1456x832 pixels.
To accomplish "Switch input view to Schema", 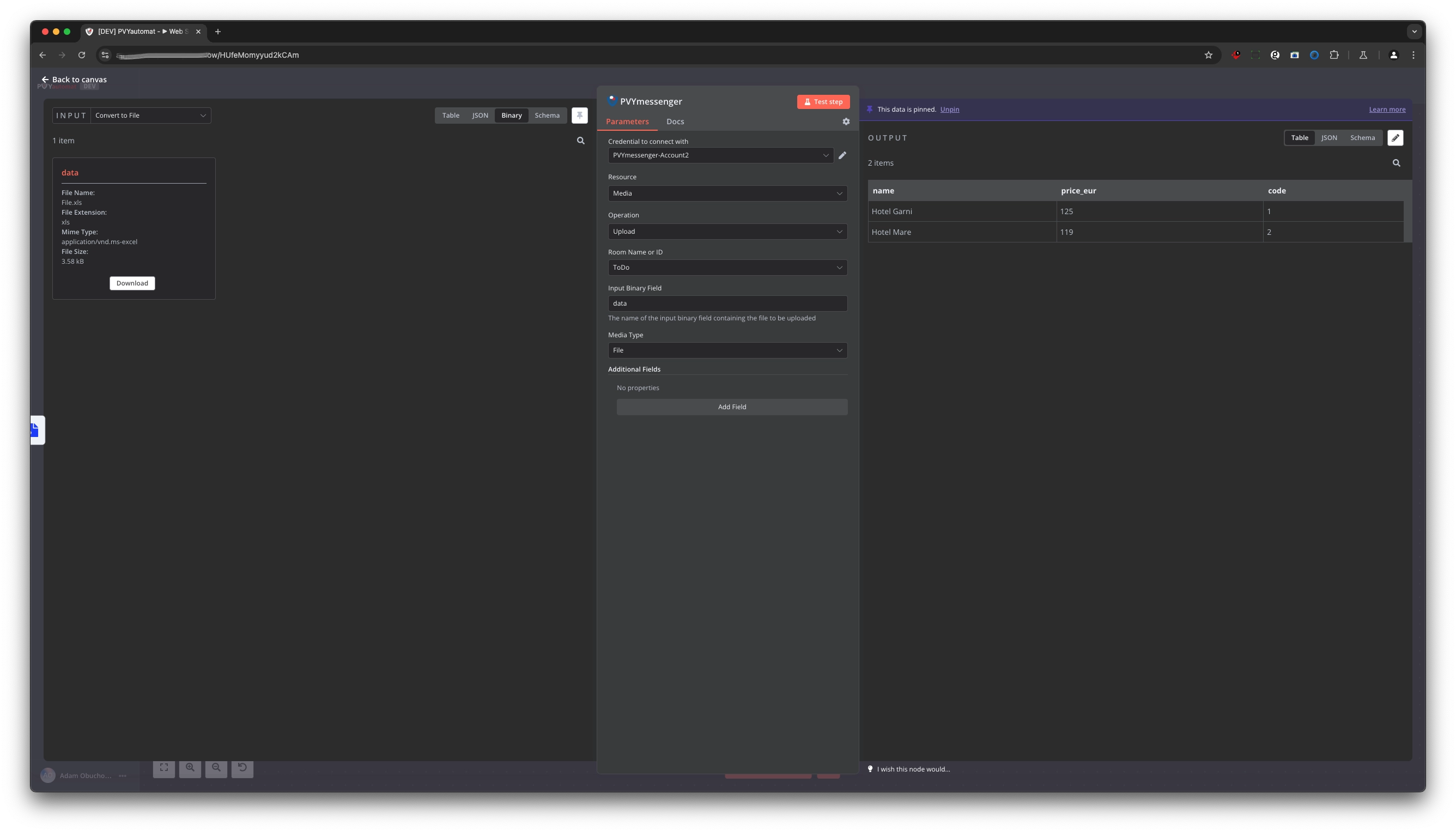I will tap(547, 116).
